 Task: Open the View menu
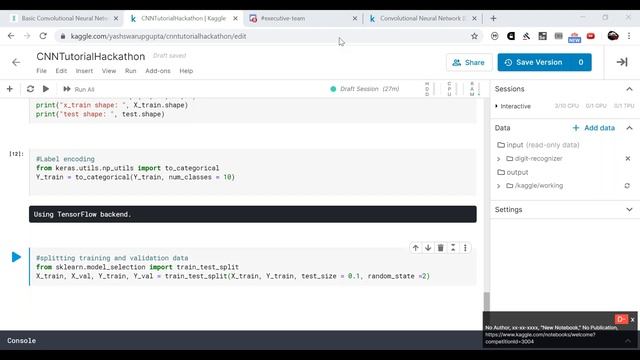point(109,71)
